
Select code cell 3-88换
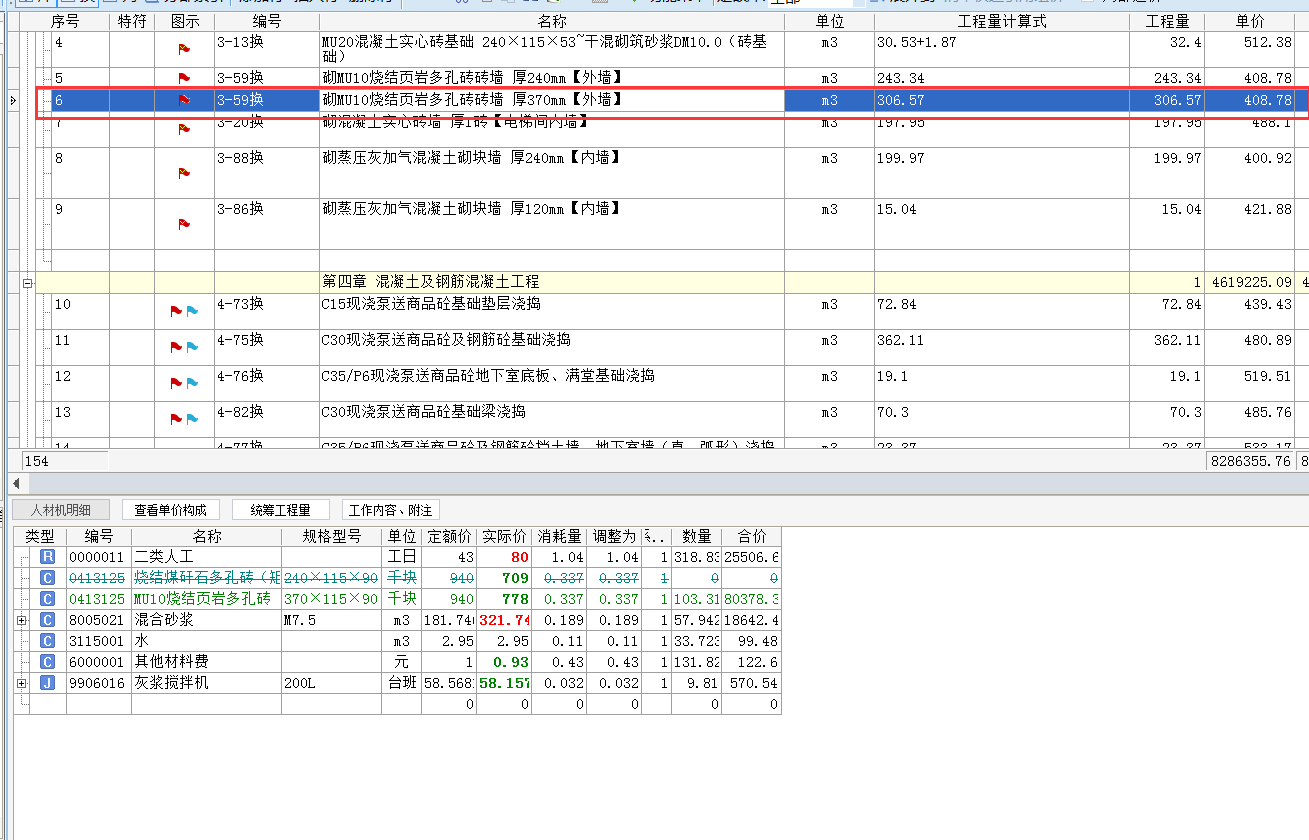click(267, 173)
